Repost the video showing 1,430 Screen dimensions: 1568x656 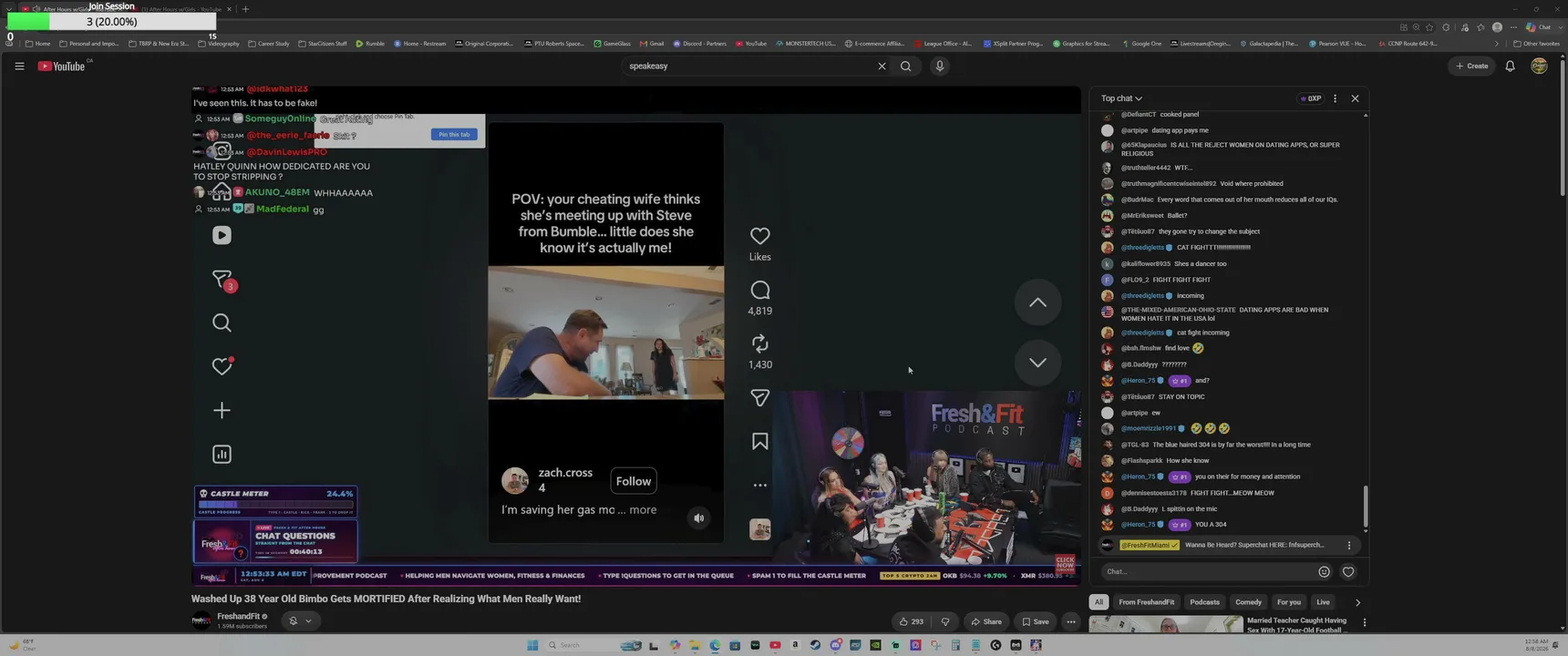pyautogui.click(x=760, y=343)
